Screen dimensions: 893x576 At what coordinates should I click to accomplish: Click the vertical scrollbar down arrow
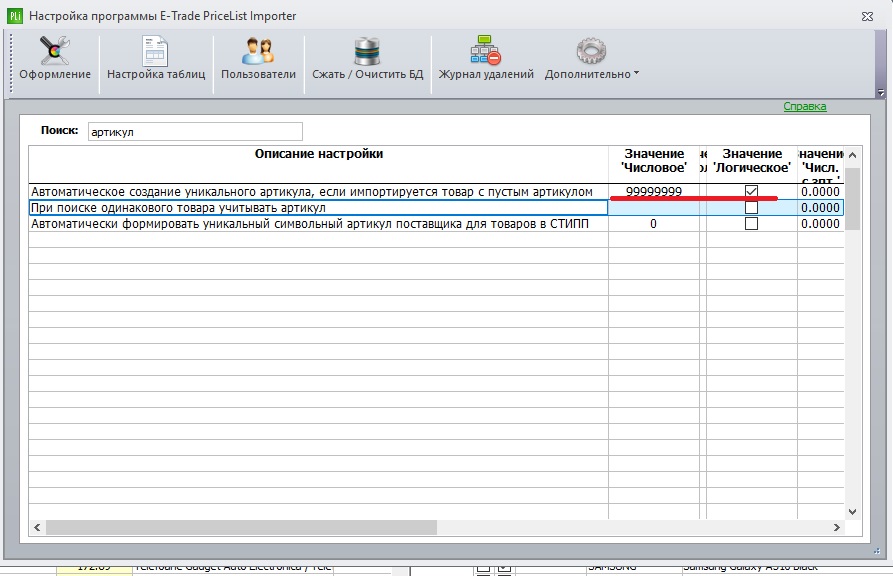point(852,511)
